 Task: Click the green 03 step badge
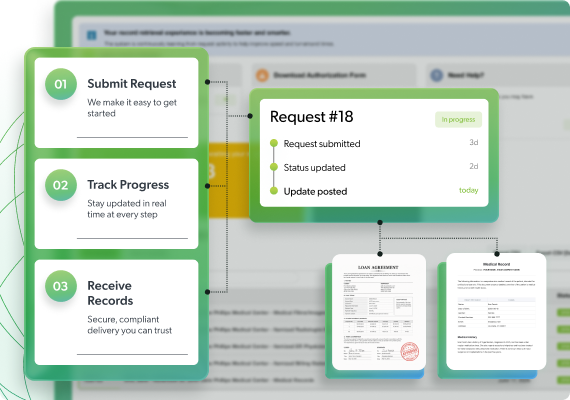pos(61,286)
